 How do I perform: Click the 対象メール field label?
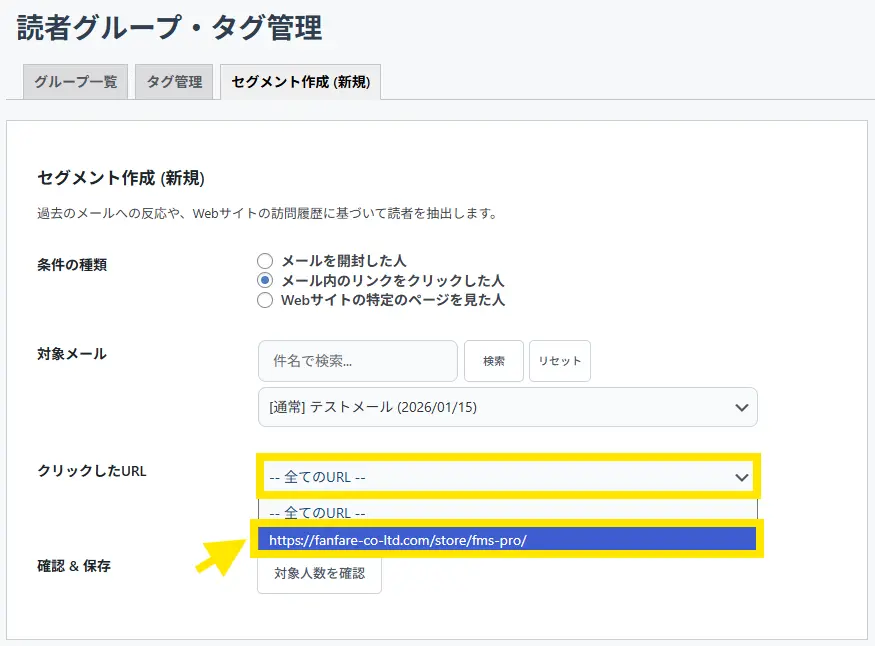[72, 354]
